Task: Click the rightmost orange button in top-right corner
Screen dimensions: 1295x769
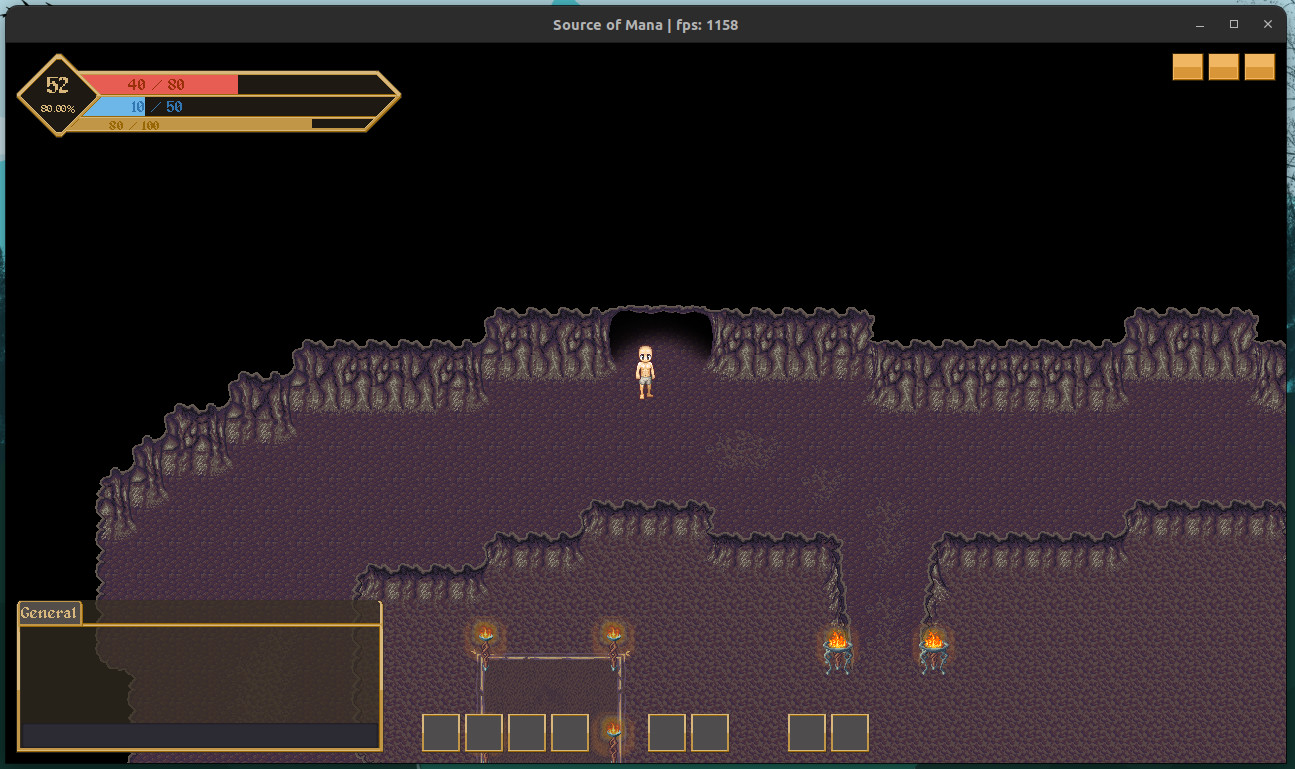Action: [1259, 67]
